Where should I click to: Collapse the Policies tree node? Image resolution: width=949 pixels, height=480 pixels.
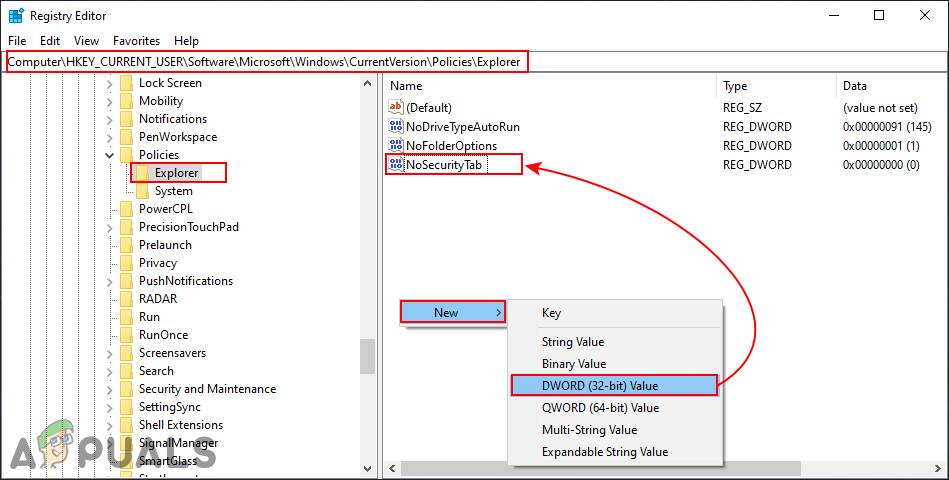pyautogui.click(x=110, y=156)
